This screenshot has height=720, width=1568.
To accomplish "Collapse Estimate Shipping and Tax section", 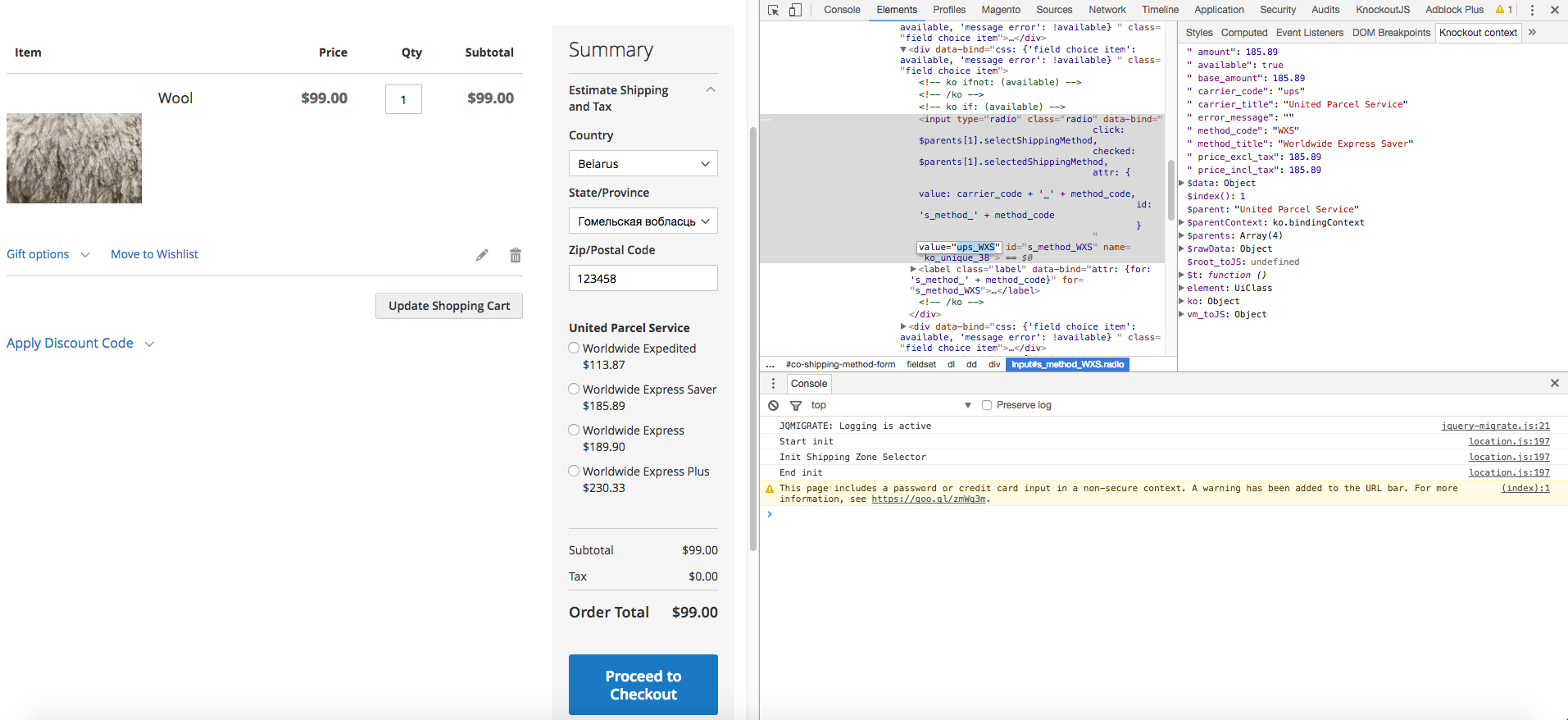I will [711, 89].
